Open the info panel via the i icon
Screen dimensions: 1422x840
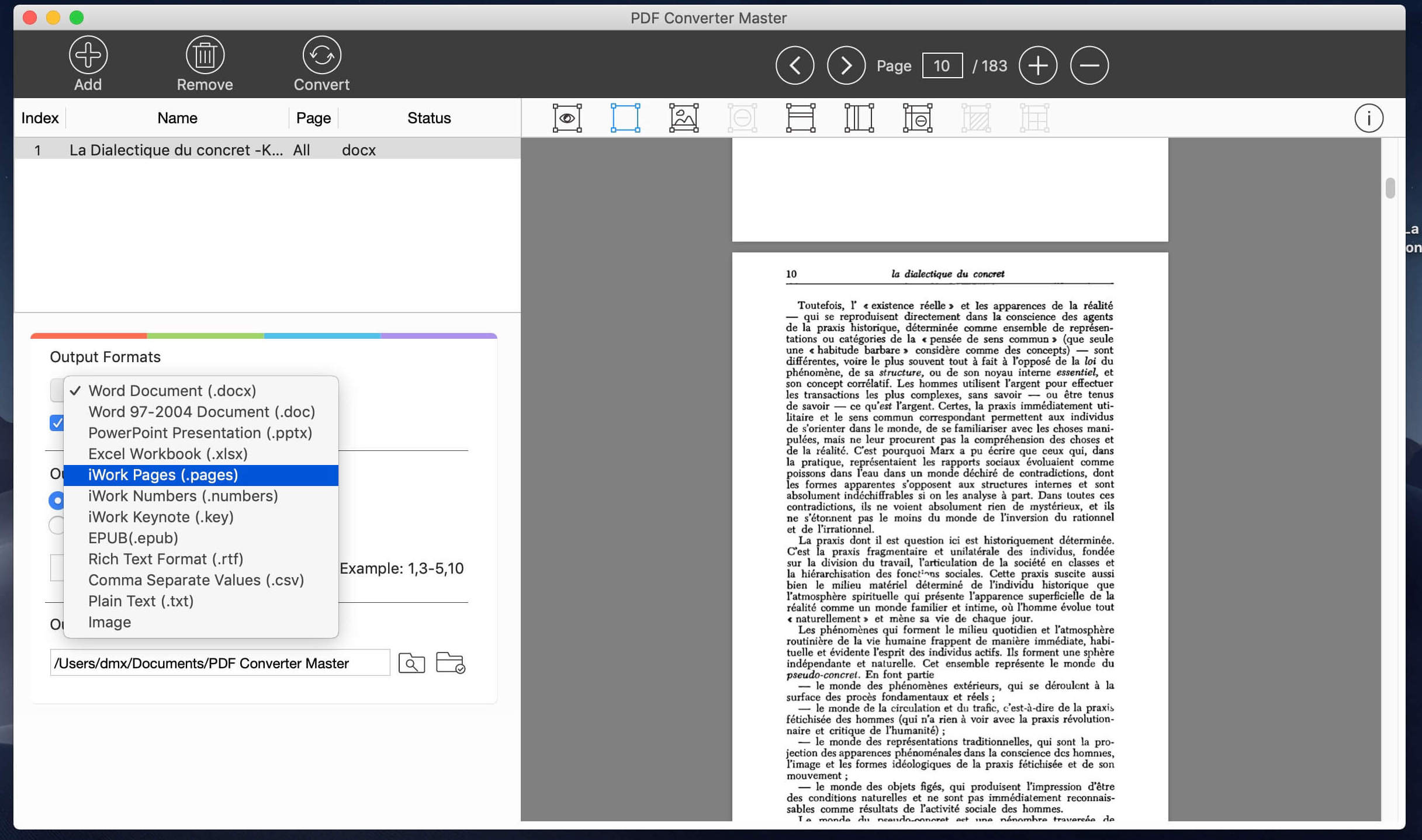1369,118
